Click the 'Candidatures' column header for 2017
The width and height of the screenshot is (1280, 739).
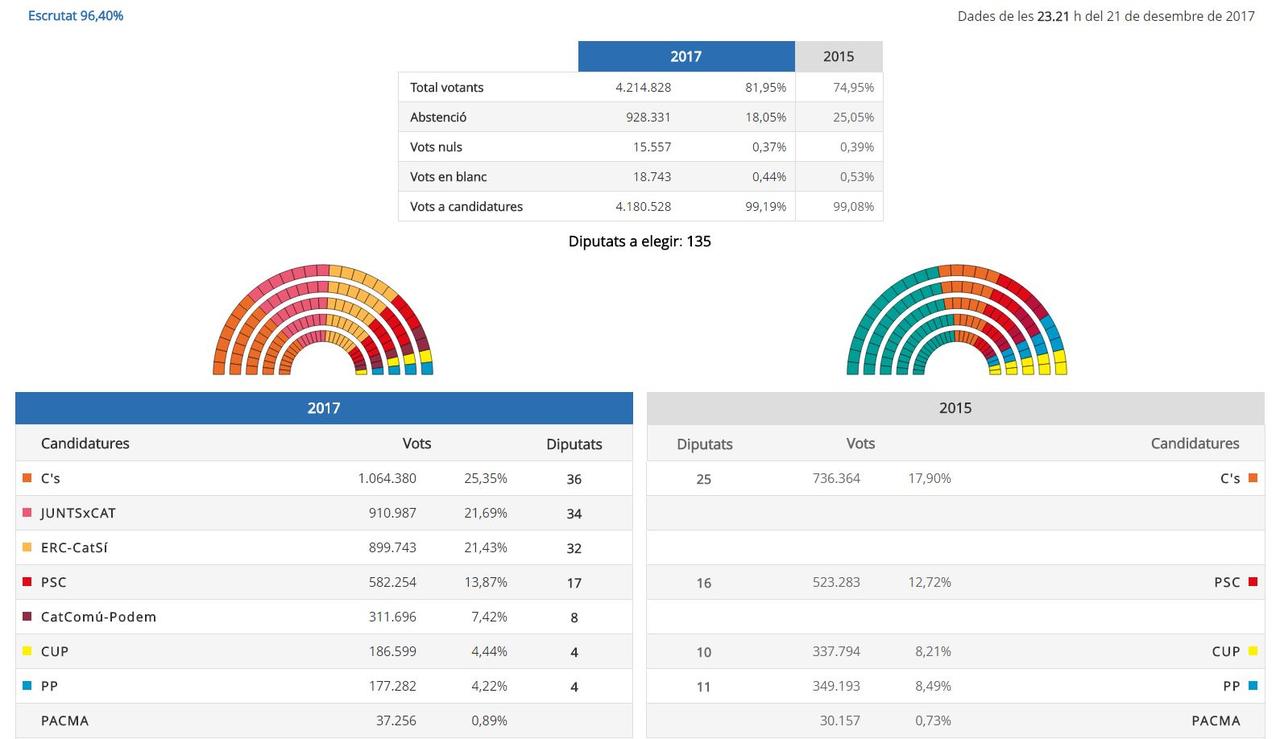click(85, 443)
